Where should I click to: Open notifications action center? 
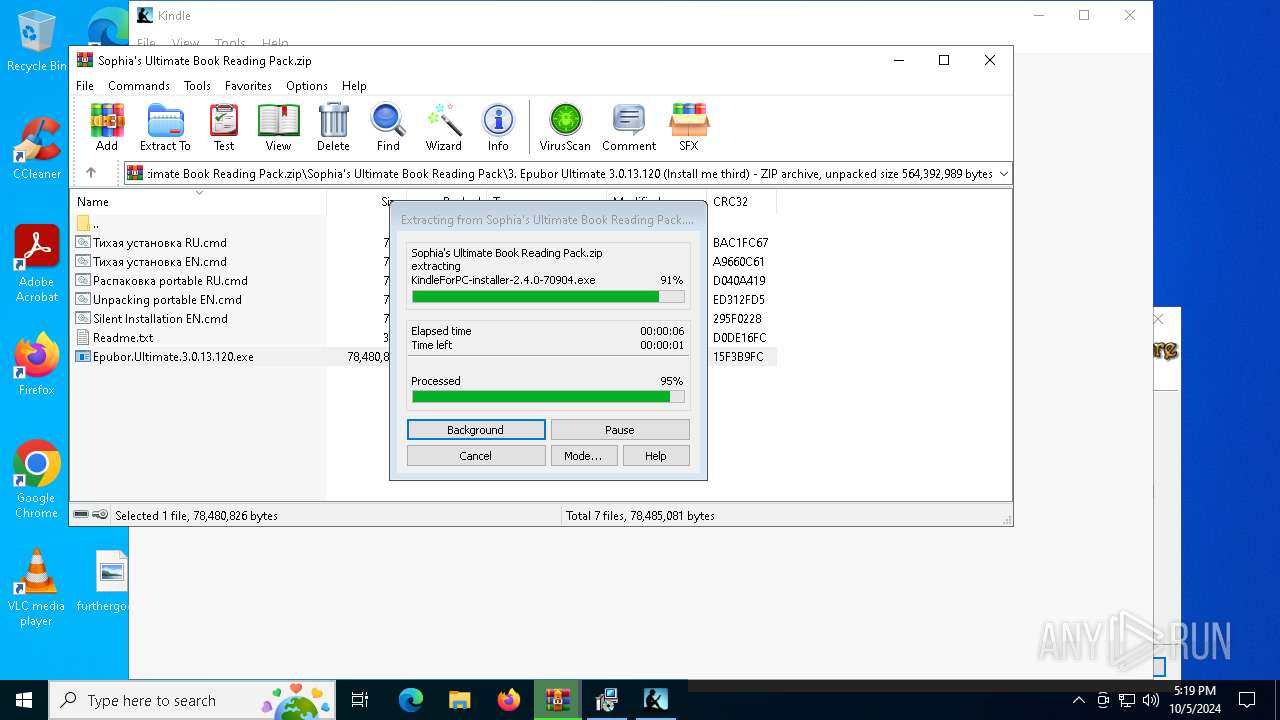[x=1247, y=700]
